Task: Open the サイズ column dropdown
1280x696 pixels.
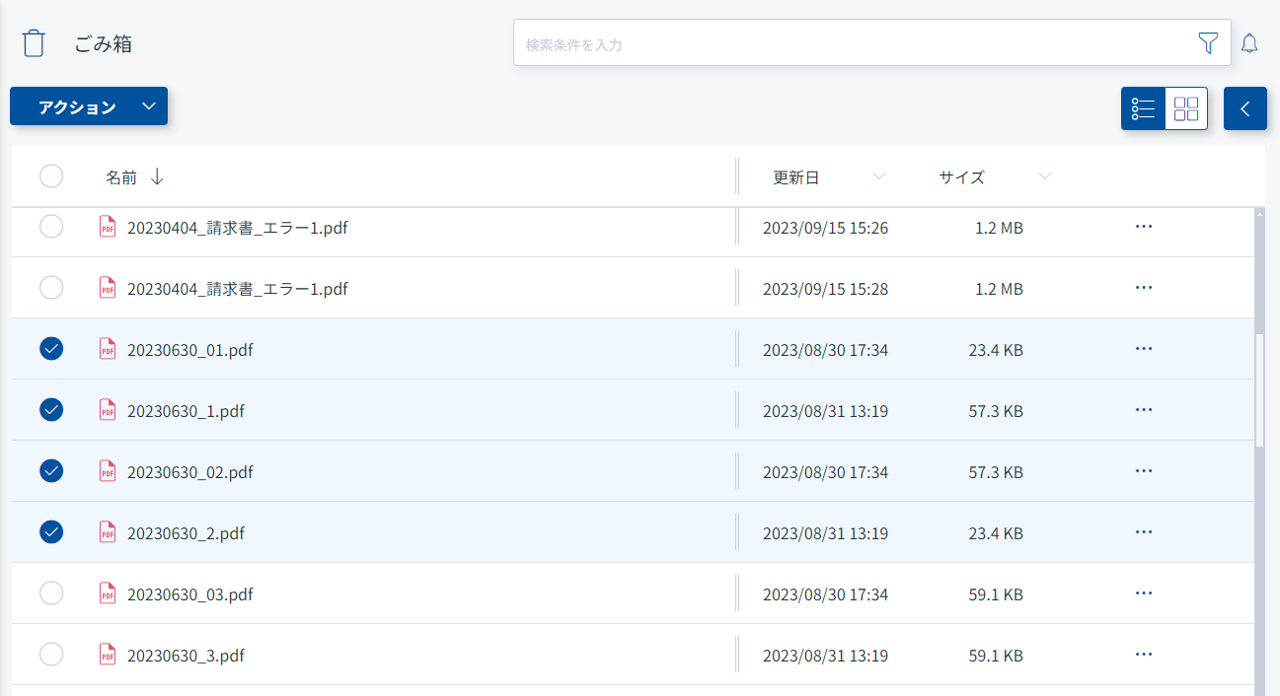Action: pos(1044,177)
